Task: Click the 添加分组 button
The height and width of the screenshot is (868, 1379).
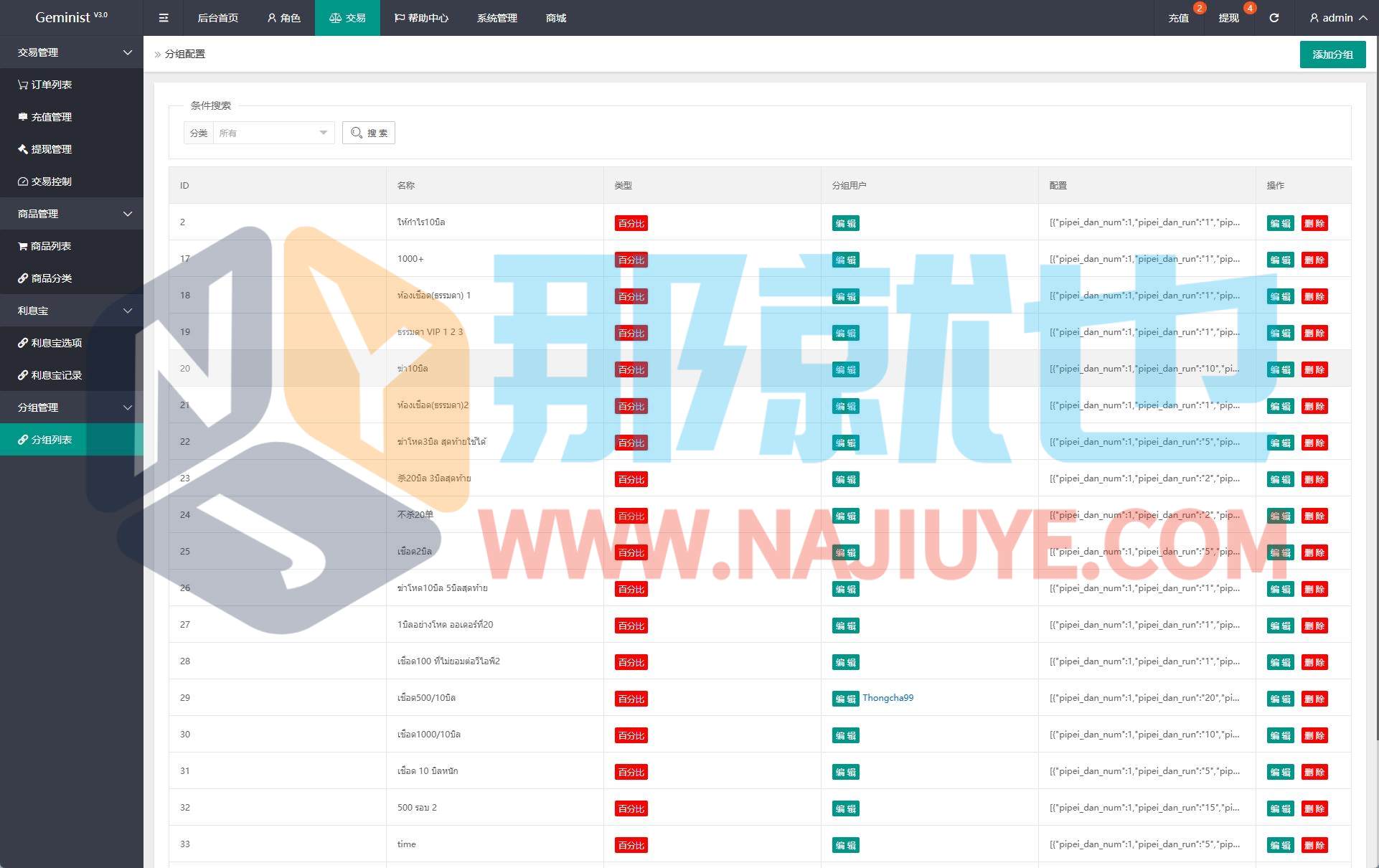Action: point(1332,55)
